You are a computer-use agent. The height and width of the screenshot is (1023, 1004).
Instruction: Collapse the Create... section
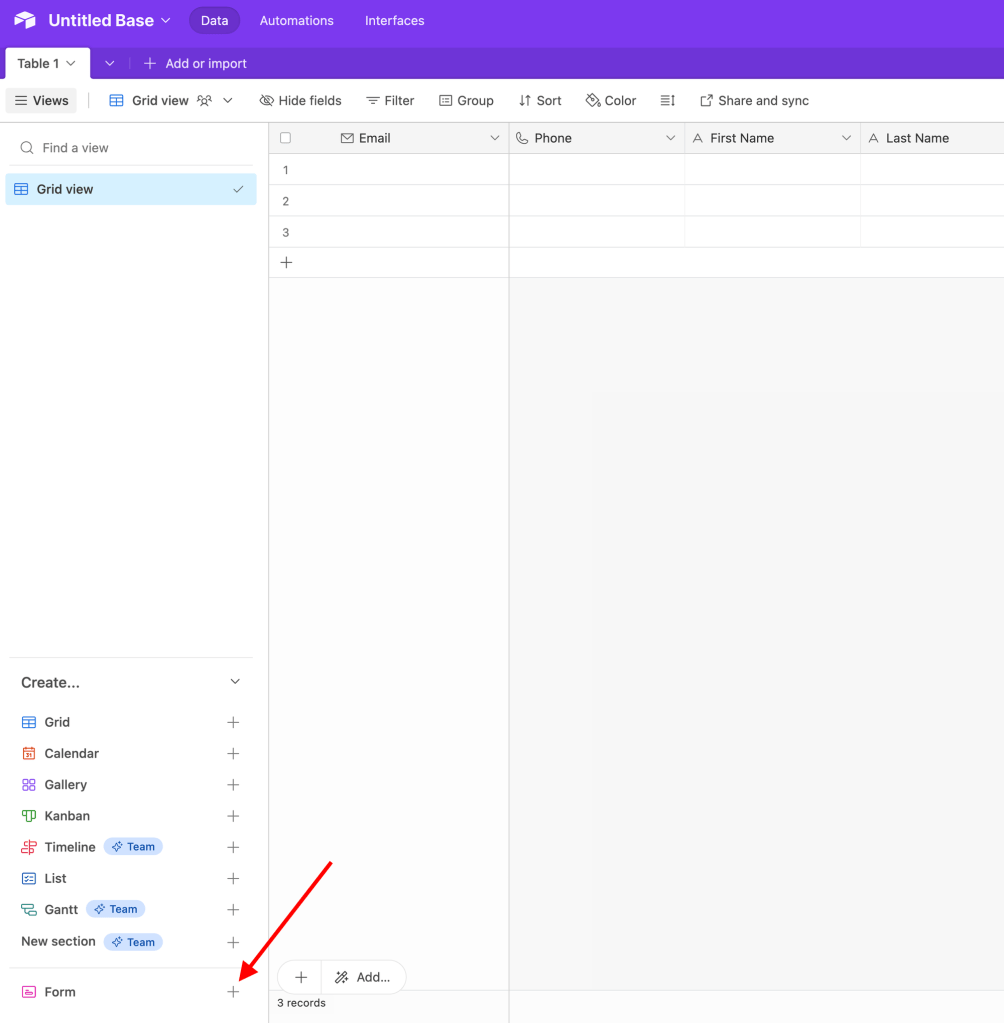click(x=234, y=681)
